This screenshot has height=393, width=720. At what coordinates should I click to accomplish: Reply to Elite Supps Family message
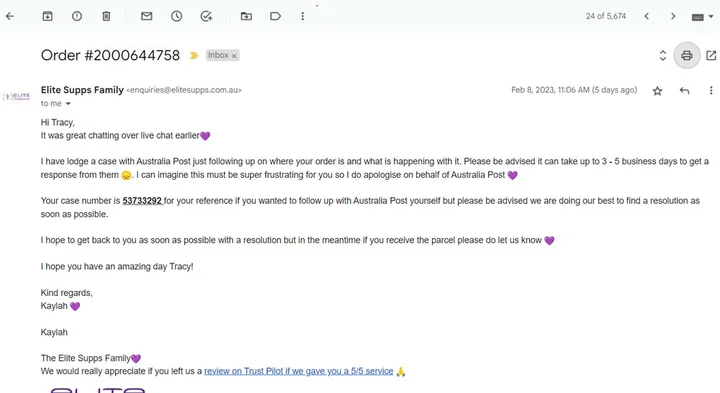pos(684,90)
